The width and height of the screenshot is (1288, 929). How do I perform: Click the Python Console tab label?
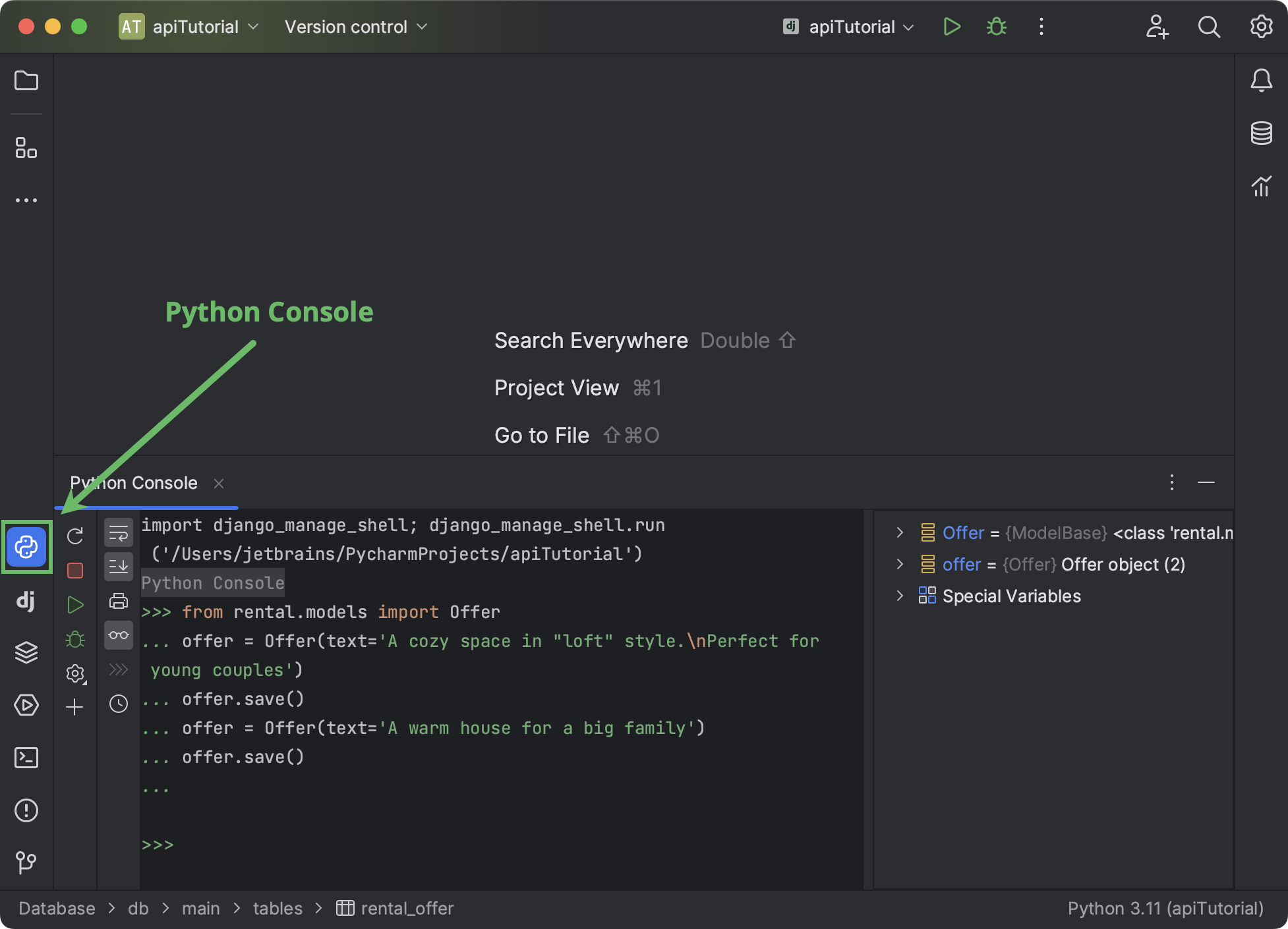coord(133,482)
